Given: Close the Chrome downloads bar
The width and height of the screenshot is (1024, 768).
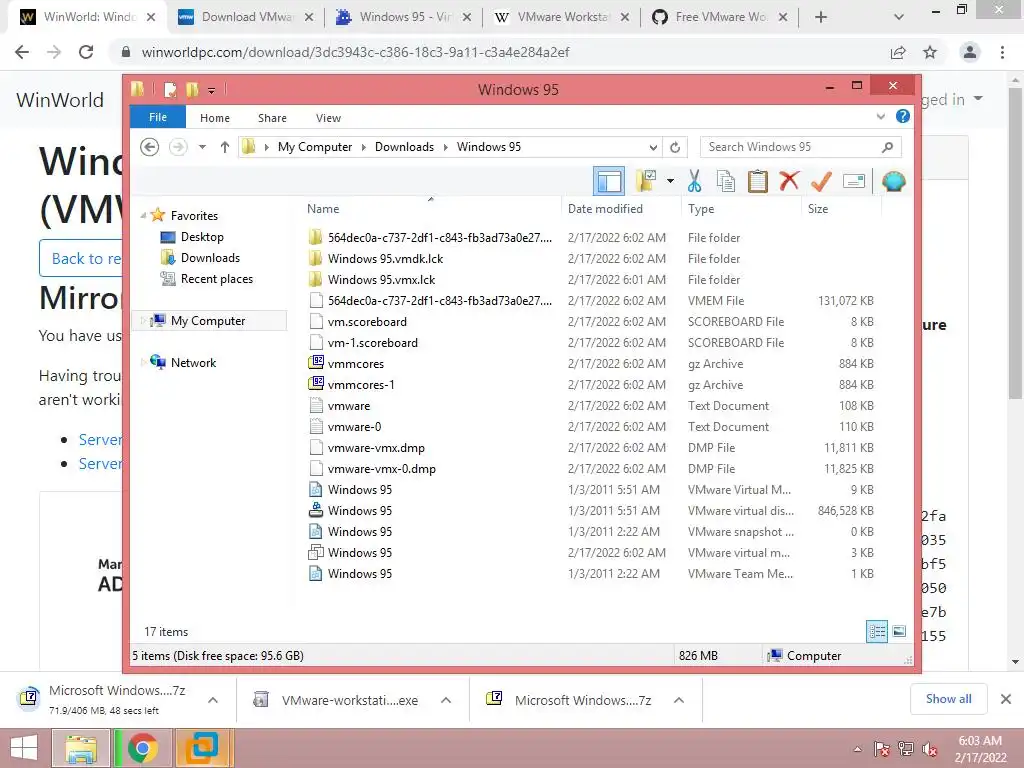Looking at the screenshot, I should point(1006,699).
